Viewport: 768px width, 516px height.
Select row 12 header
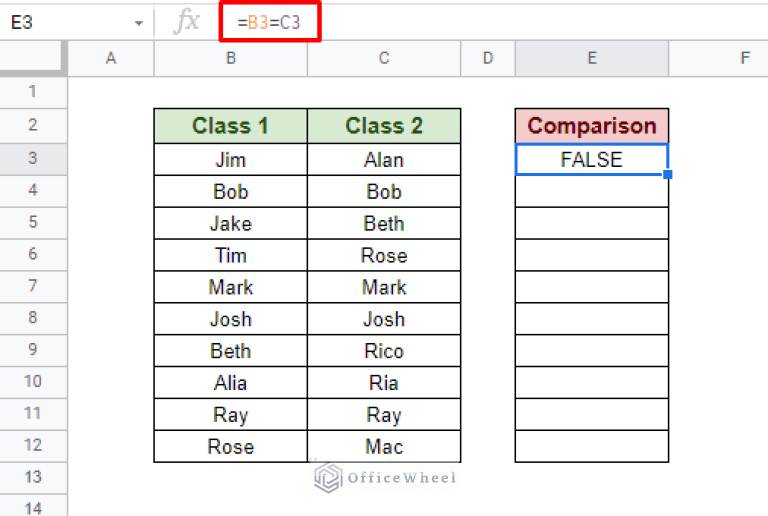pos(33,446)
